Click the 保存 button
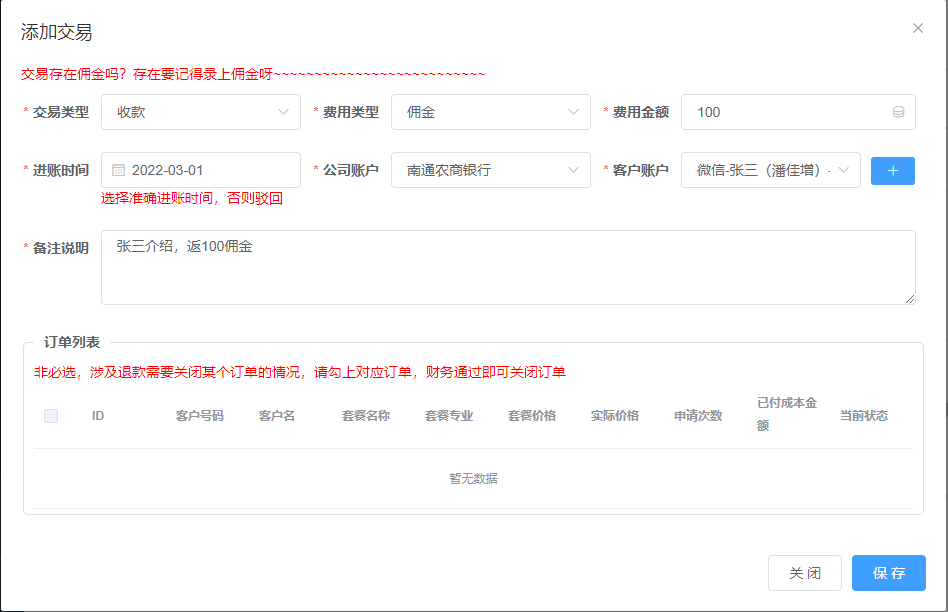This screenshot has height=612, width=948. coord(888,573)
